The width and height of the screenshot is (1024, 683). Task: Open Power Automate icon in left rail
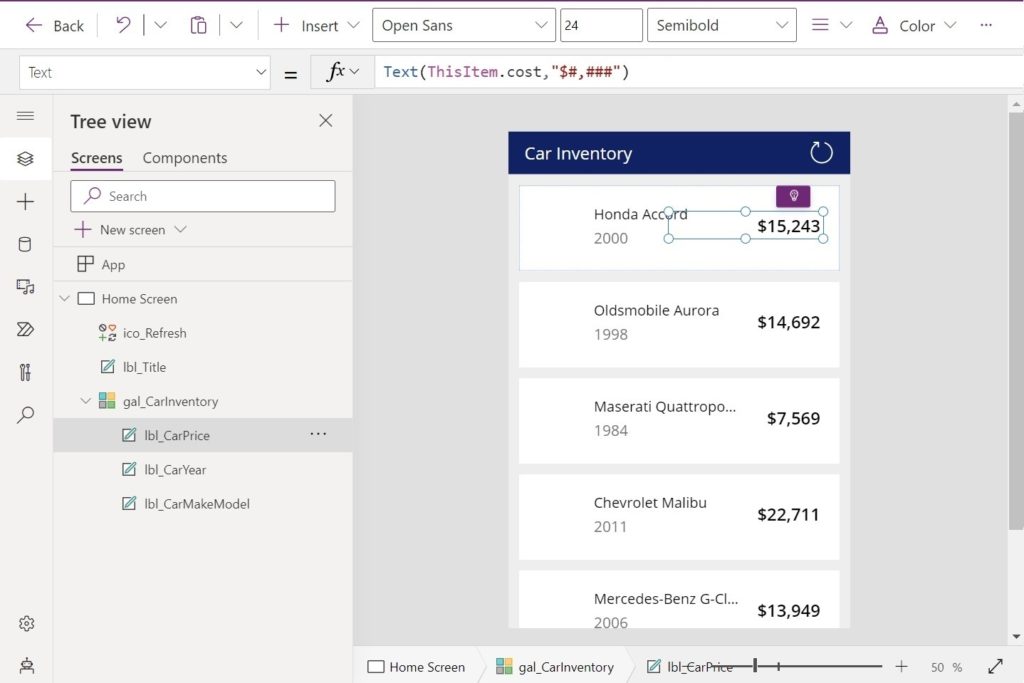pos(26,330)
